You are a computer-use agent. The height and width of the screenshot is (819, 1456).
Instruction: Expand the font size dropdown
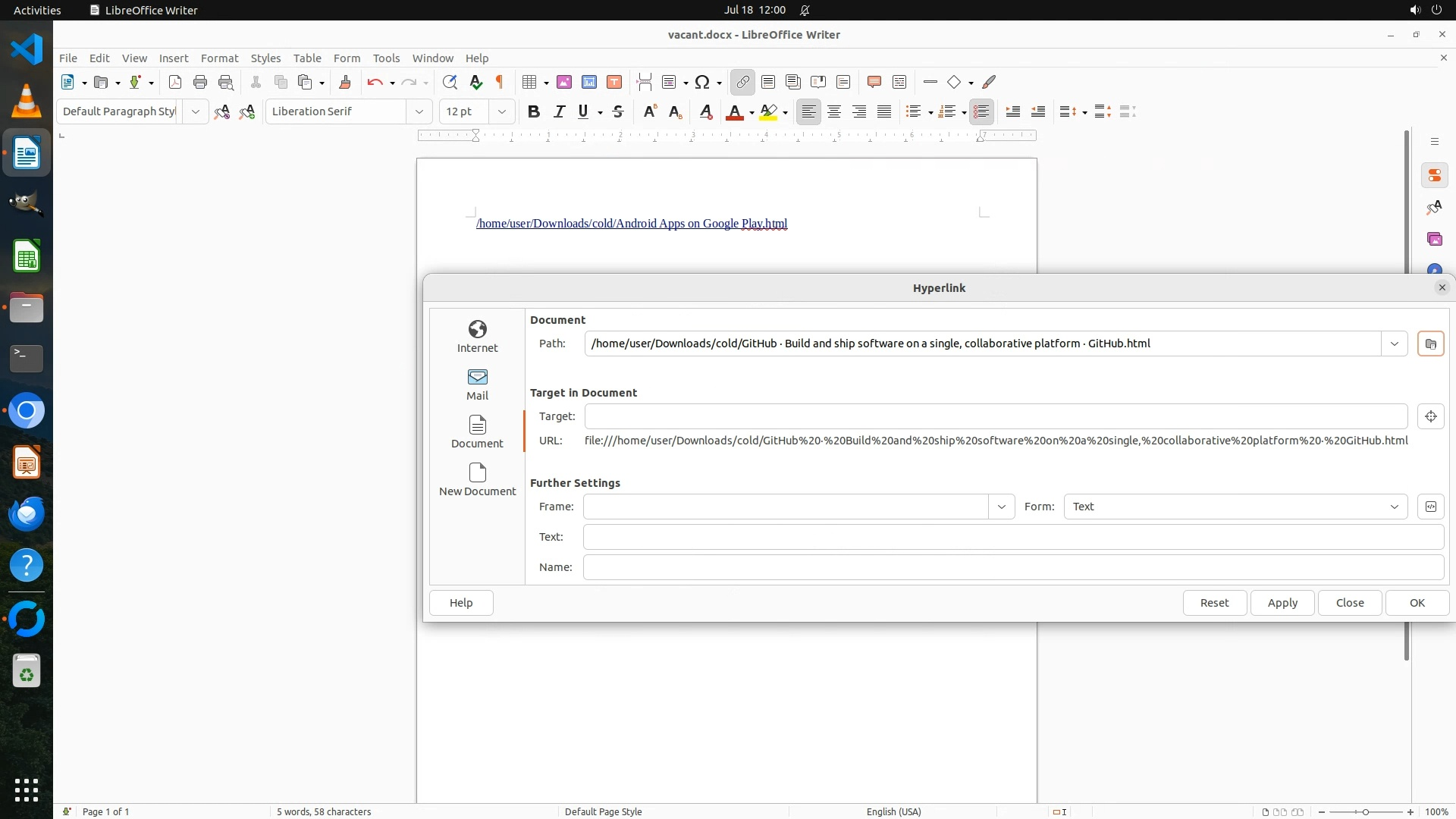pyautogui.click(x=501, y=111)
